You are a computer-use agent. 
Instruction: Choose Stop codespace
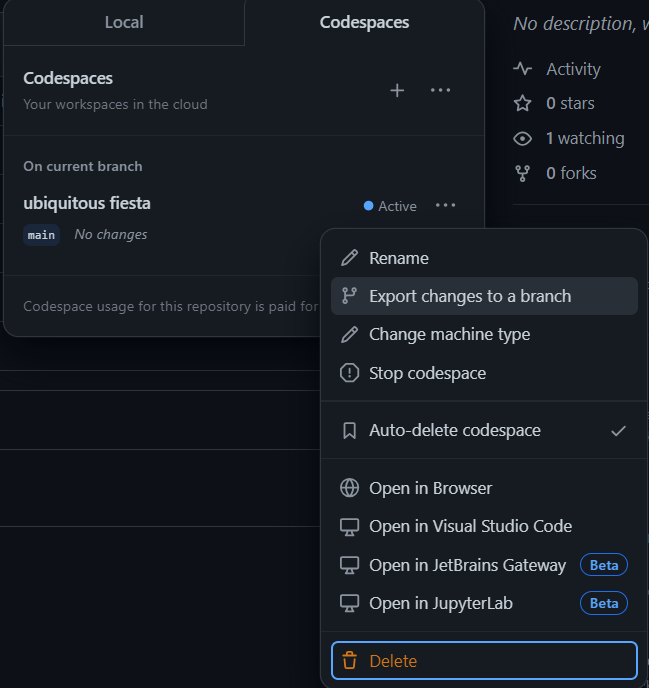coord(484,373)
